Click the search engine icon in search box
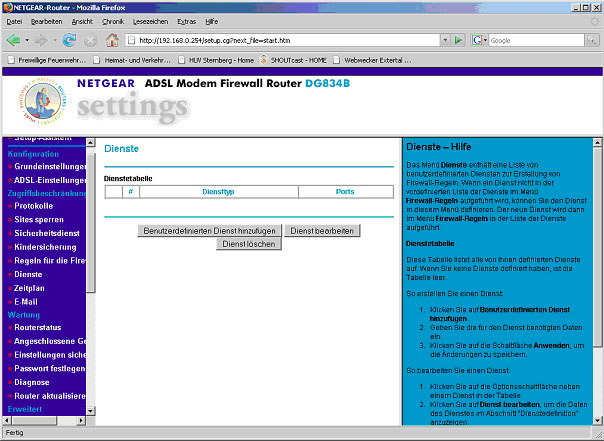The height and width of the screenshot is (441, 604). point(478,40)
